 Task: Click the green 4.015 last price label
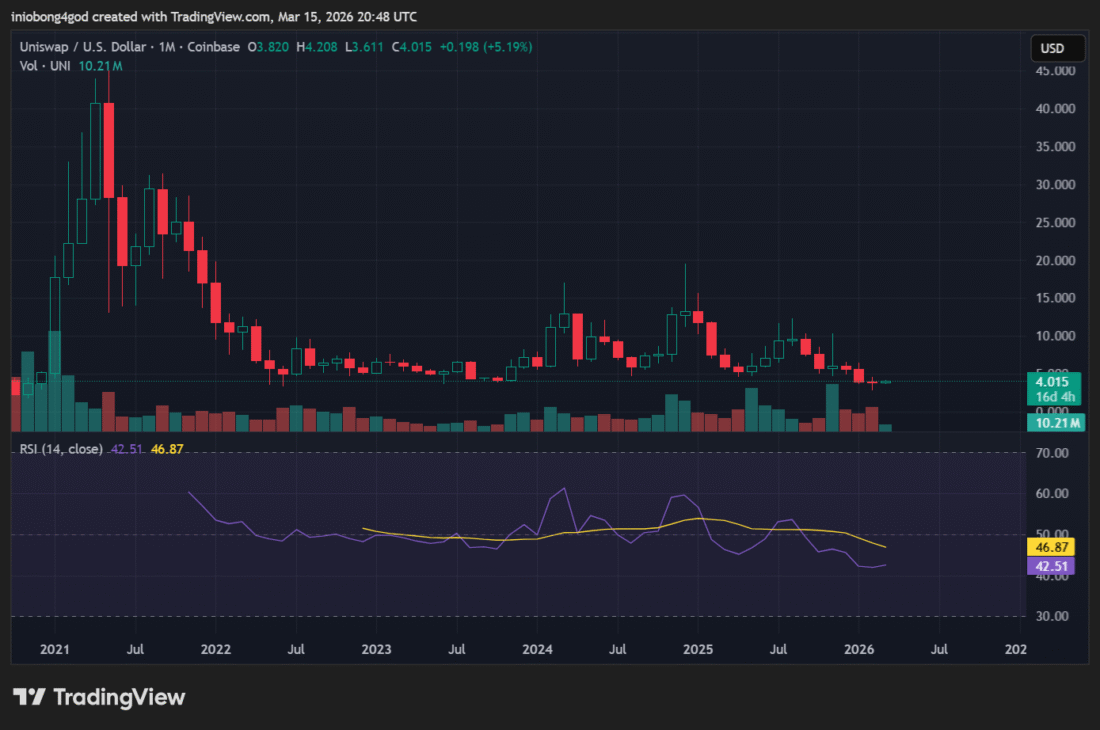[x=1052, y=382]
